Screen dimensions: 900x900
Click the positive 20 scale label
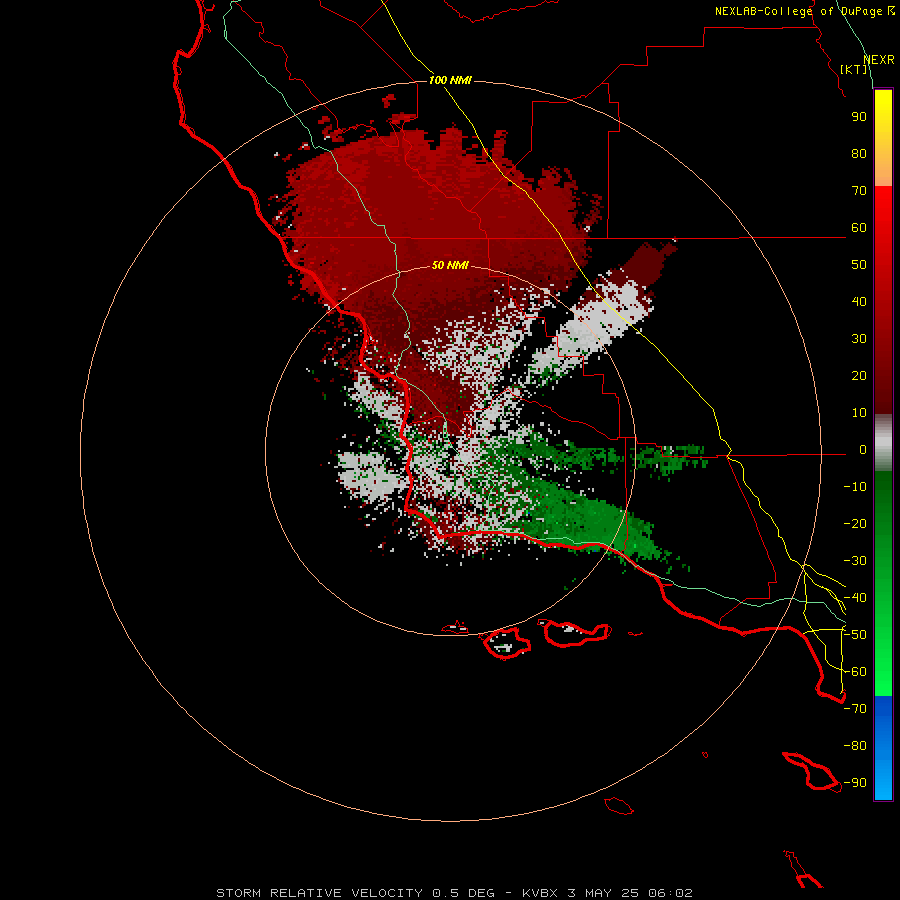[x=859, y=376]
